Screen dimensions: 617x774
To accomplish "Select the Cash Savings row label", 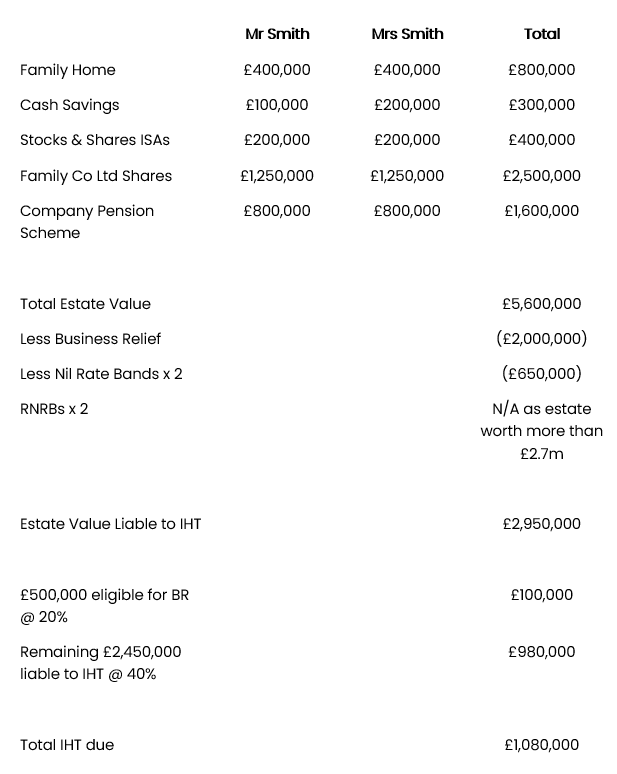I will click(70, 105).
